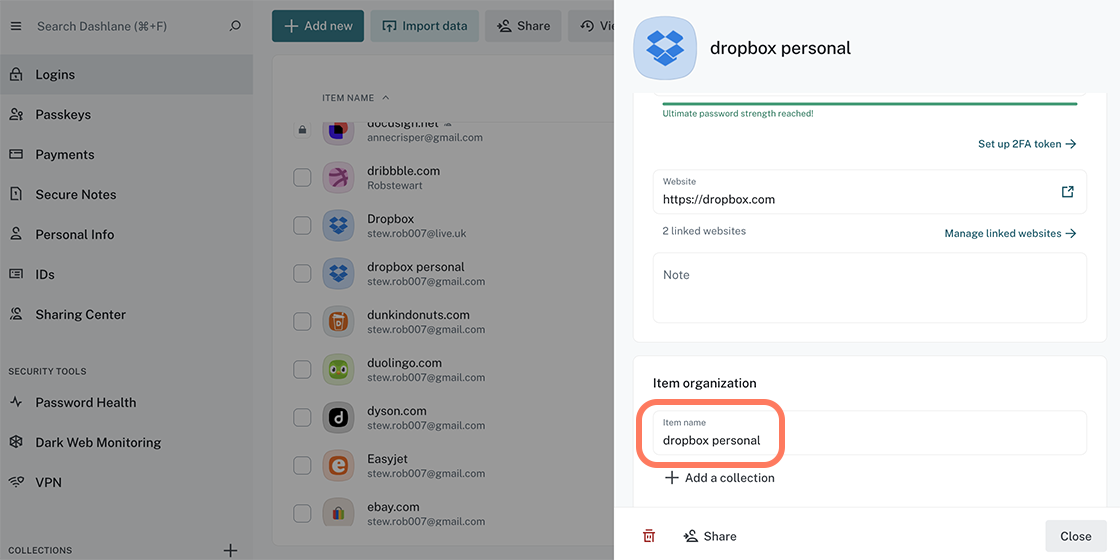This screenshot has height=560, width=1120.
Task: Open Passkeys in the sidebar
Action: point(63,114)
